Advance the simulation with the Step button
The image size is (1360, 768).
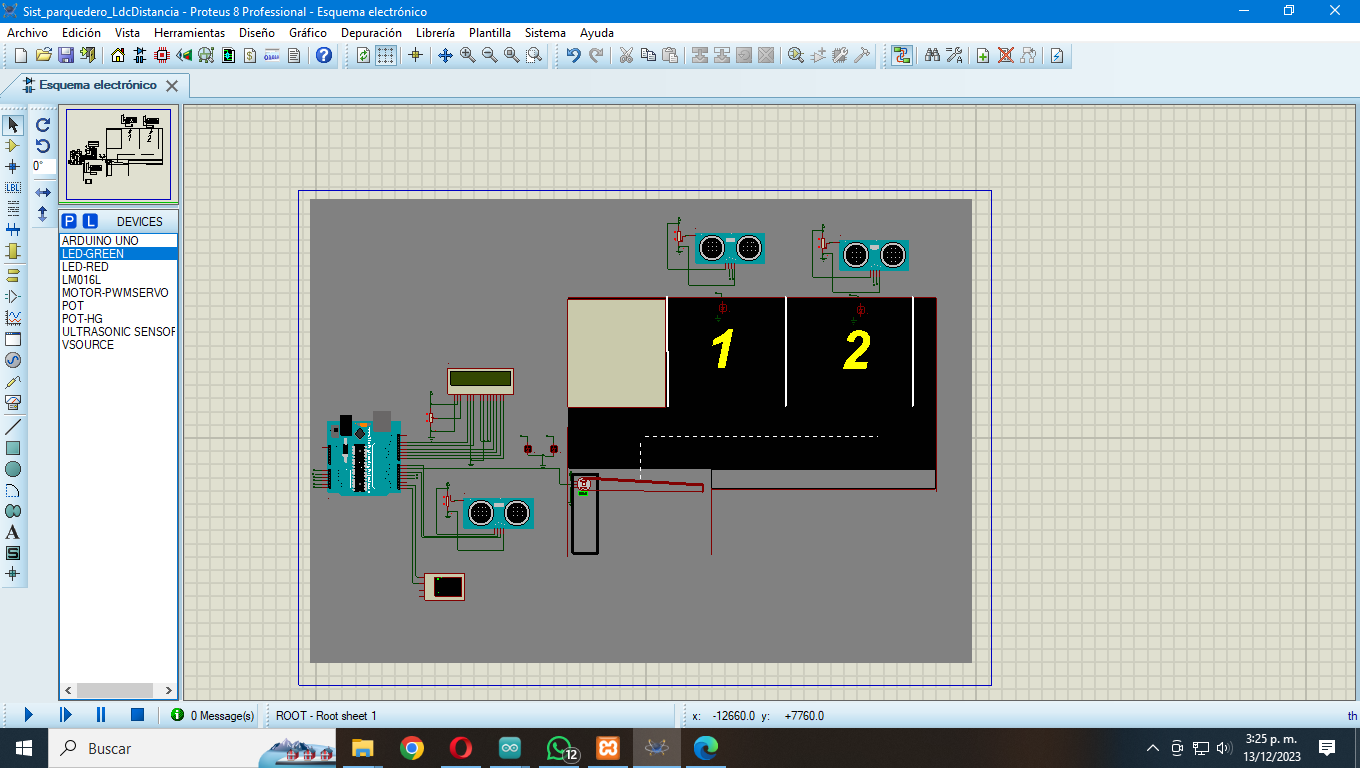point(65,715)
